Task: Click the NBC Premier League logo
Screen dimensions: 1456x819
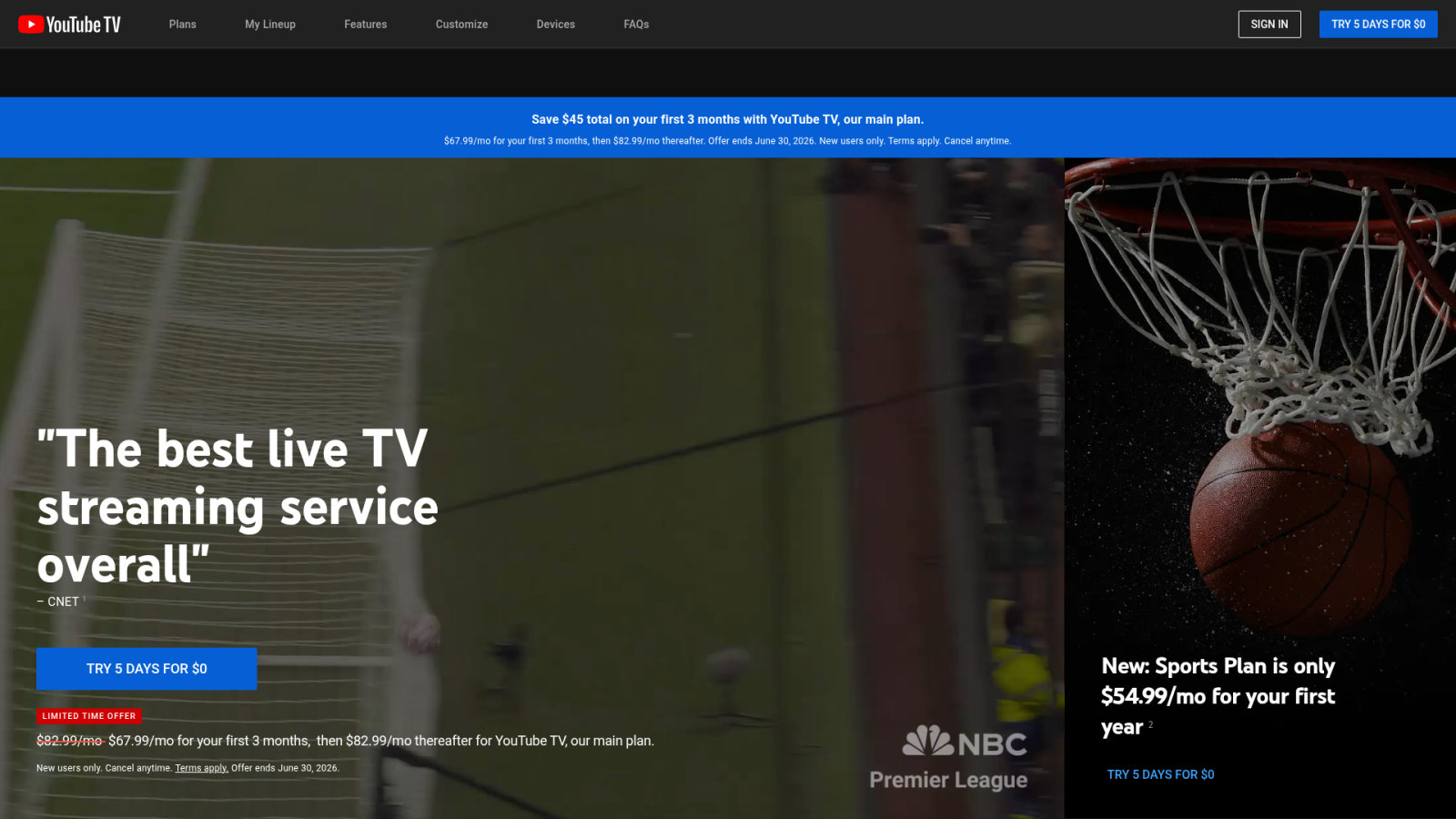Action: coord(948,757)
